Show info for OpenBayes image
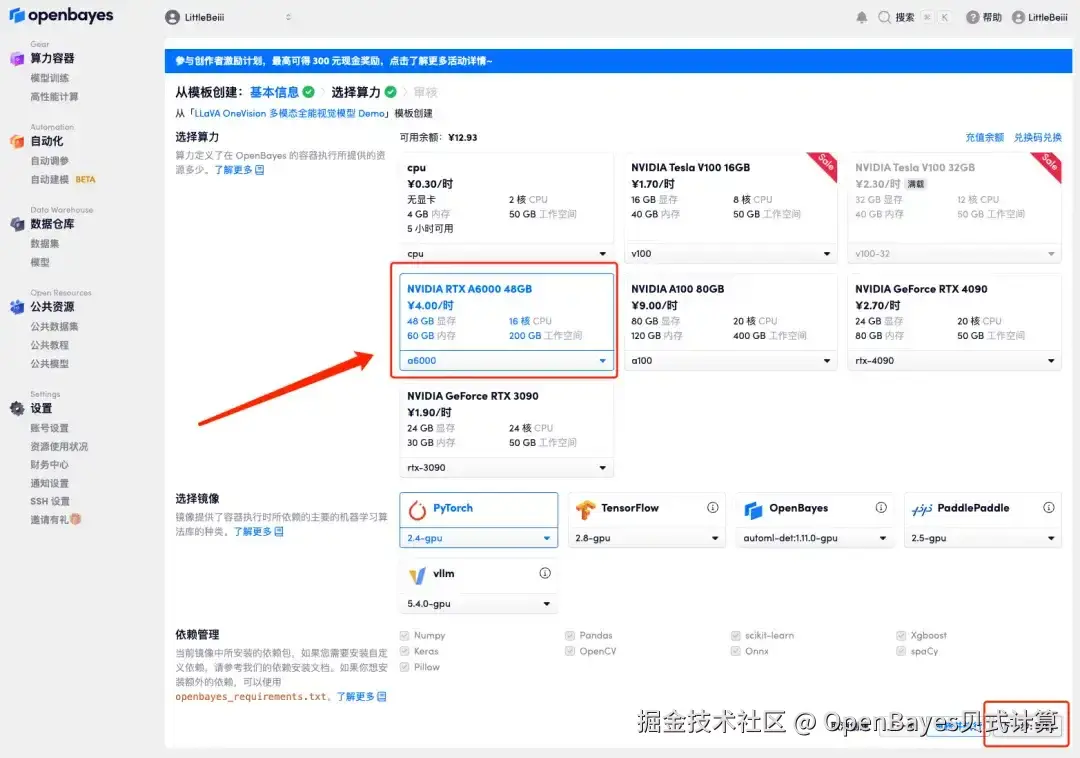 pos(881,507)
